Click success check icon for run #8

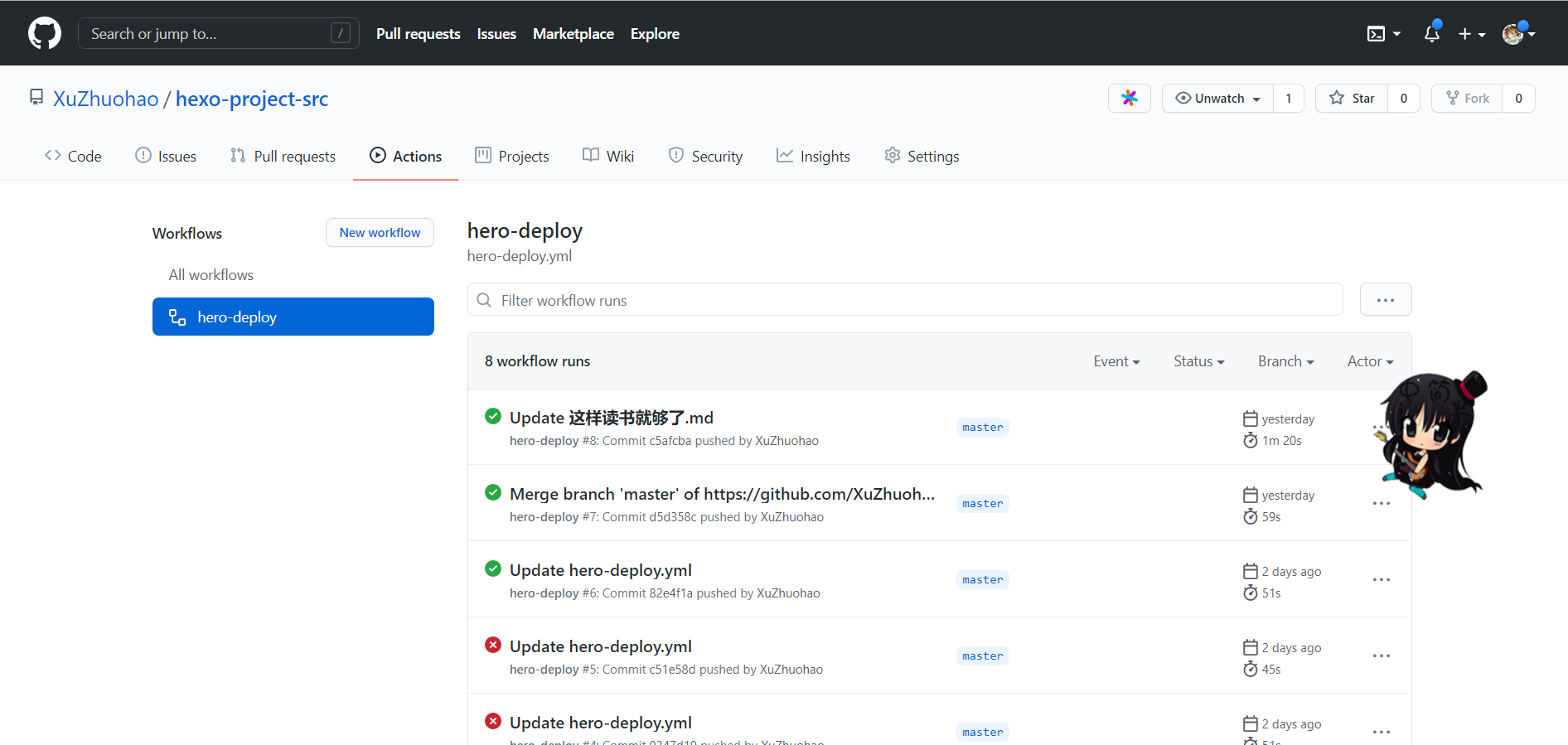[x=493, y=416]
